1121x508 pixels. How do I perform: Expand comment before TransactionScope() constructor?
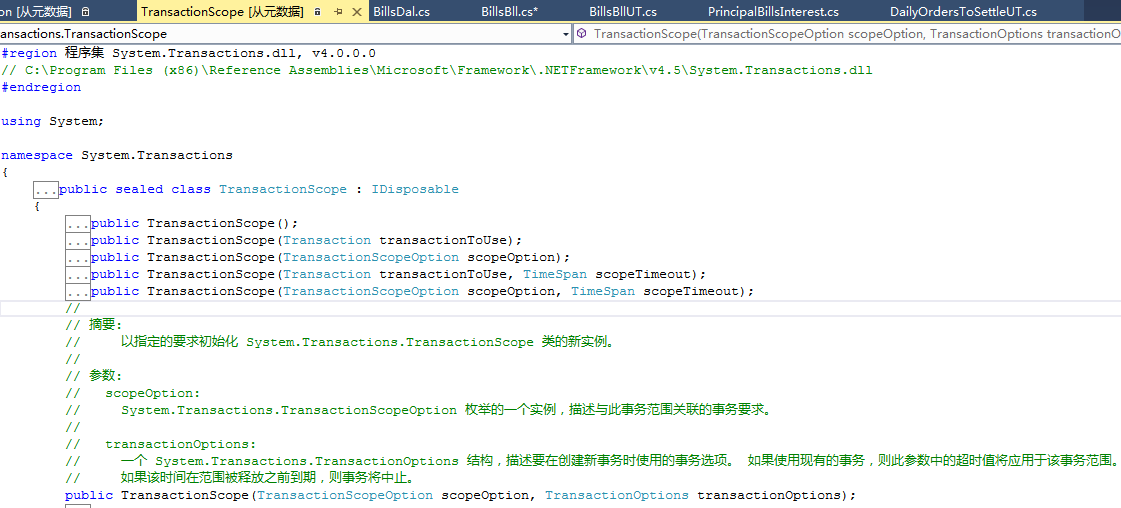[78, 224]
